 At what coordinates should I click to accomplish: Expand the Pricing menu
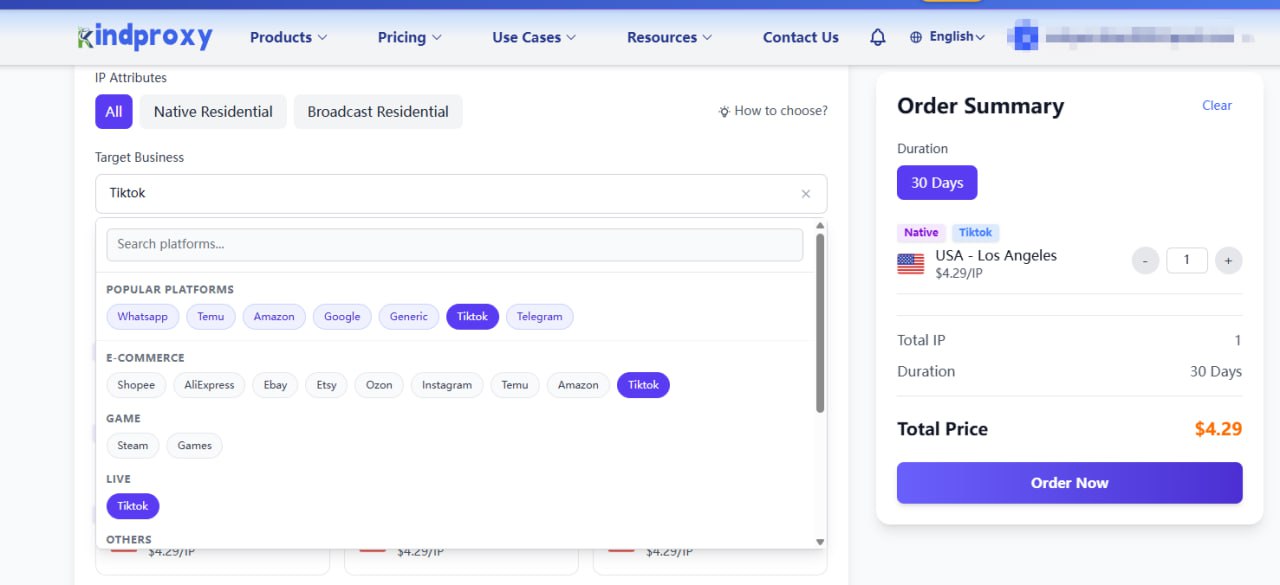coord(409,37)
